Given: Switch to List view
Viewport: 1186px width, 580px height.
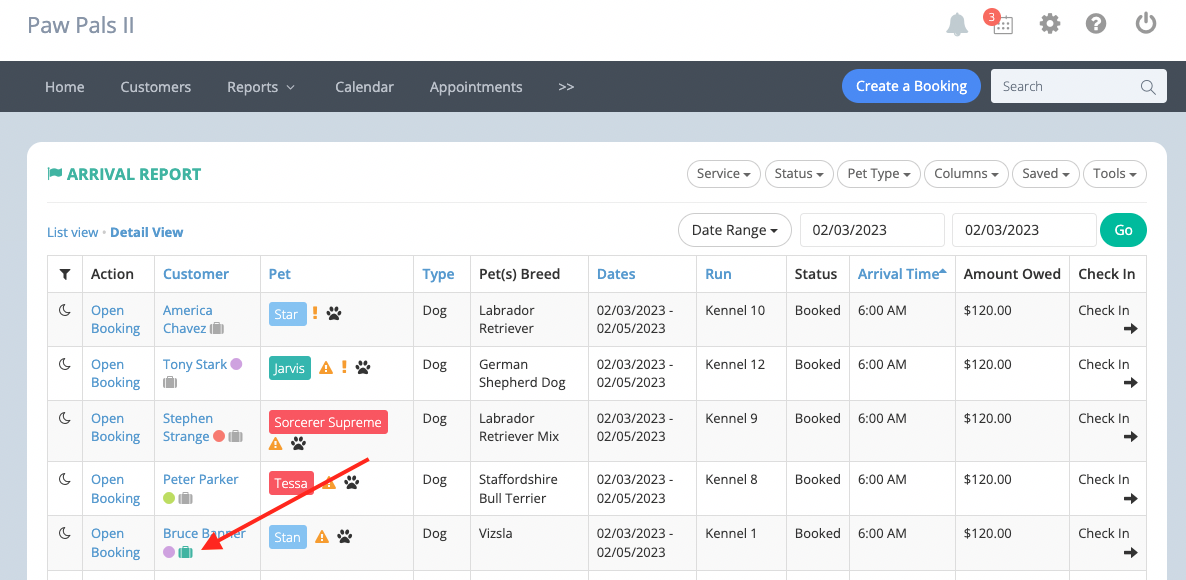Looking at the screenshot, I should (73, 232).
